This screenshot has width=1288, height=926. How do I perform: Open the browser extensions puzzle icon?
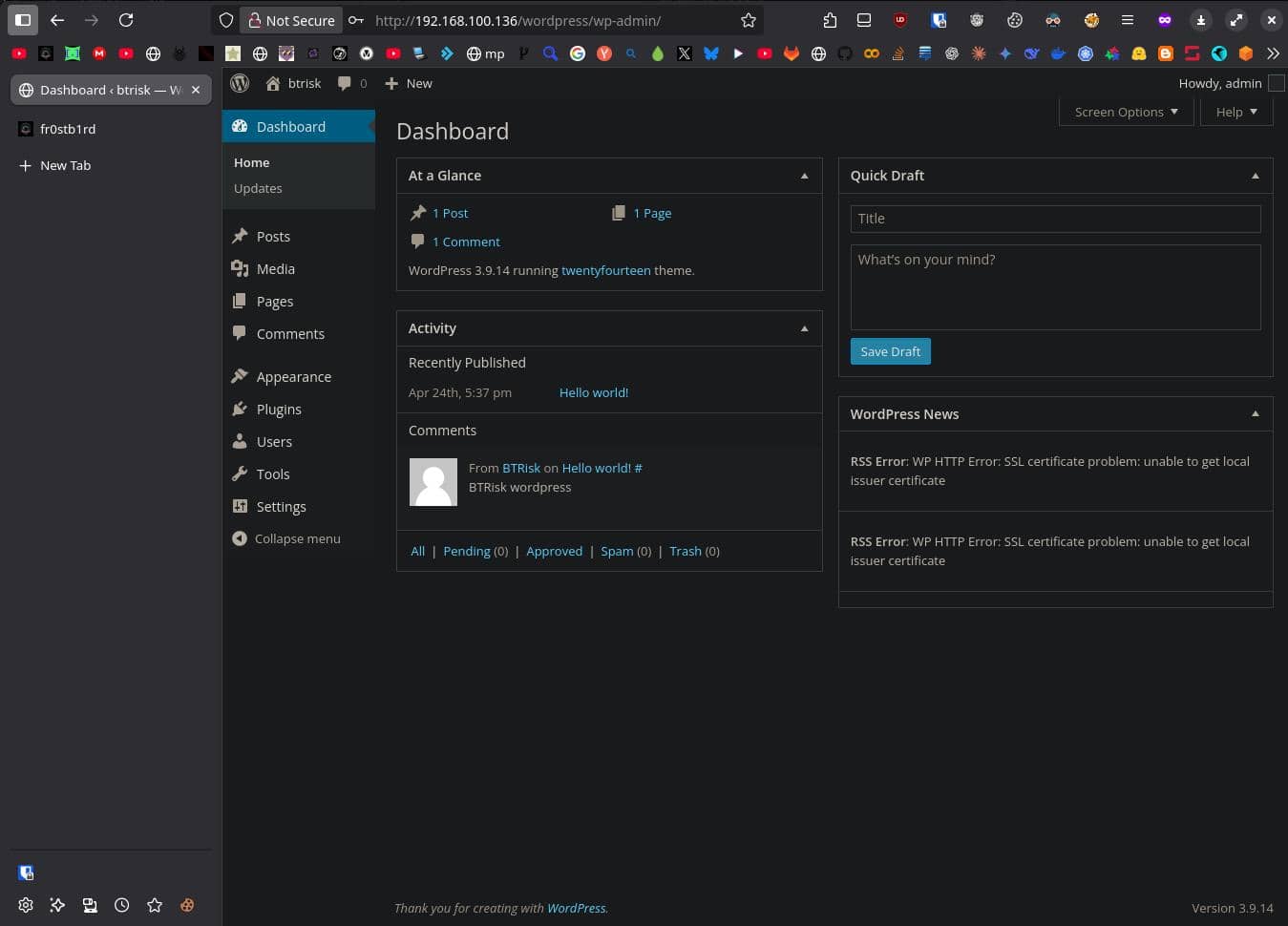[829, 20]
